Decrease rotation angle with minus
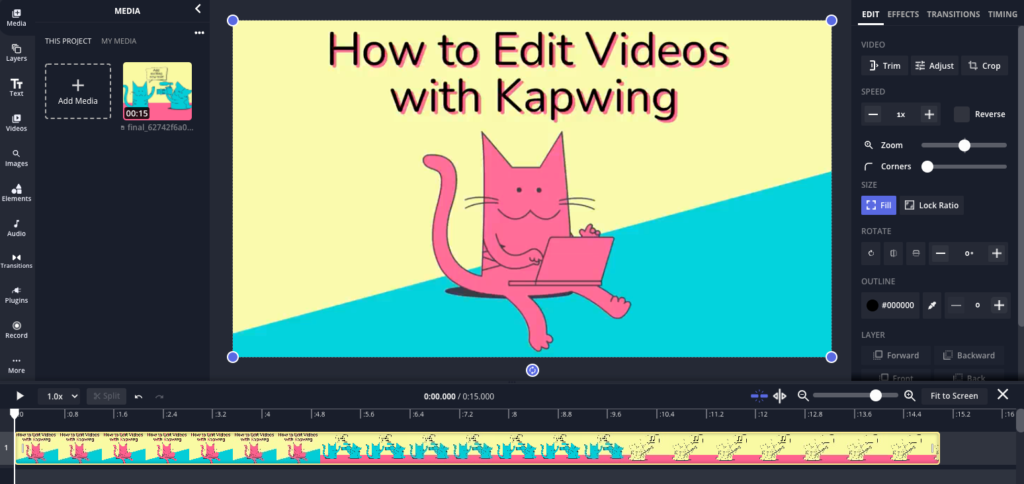The width and height of the screenshot is (1024, 484). click(940, 253)
